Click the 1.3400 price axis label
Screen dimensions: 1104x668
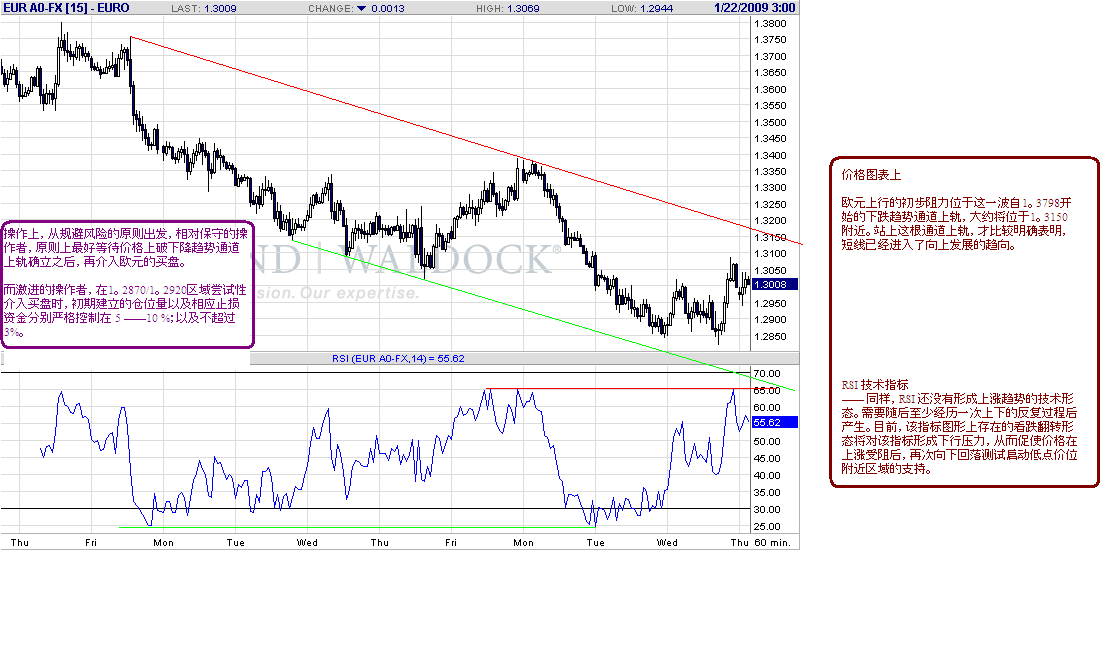tap(770, 156)
